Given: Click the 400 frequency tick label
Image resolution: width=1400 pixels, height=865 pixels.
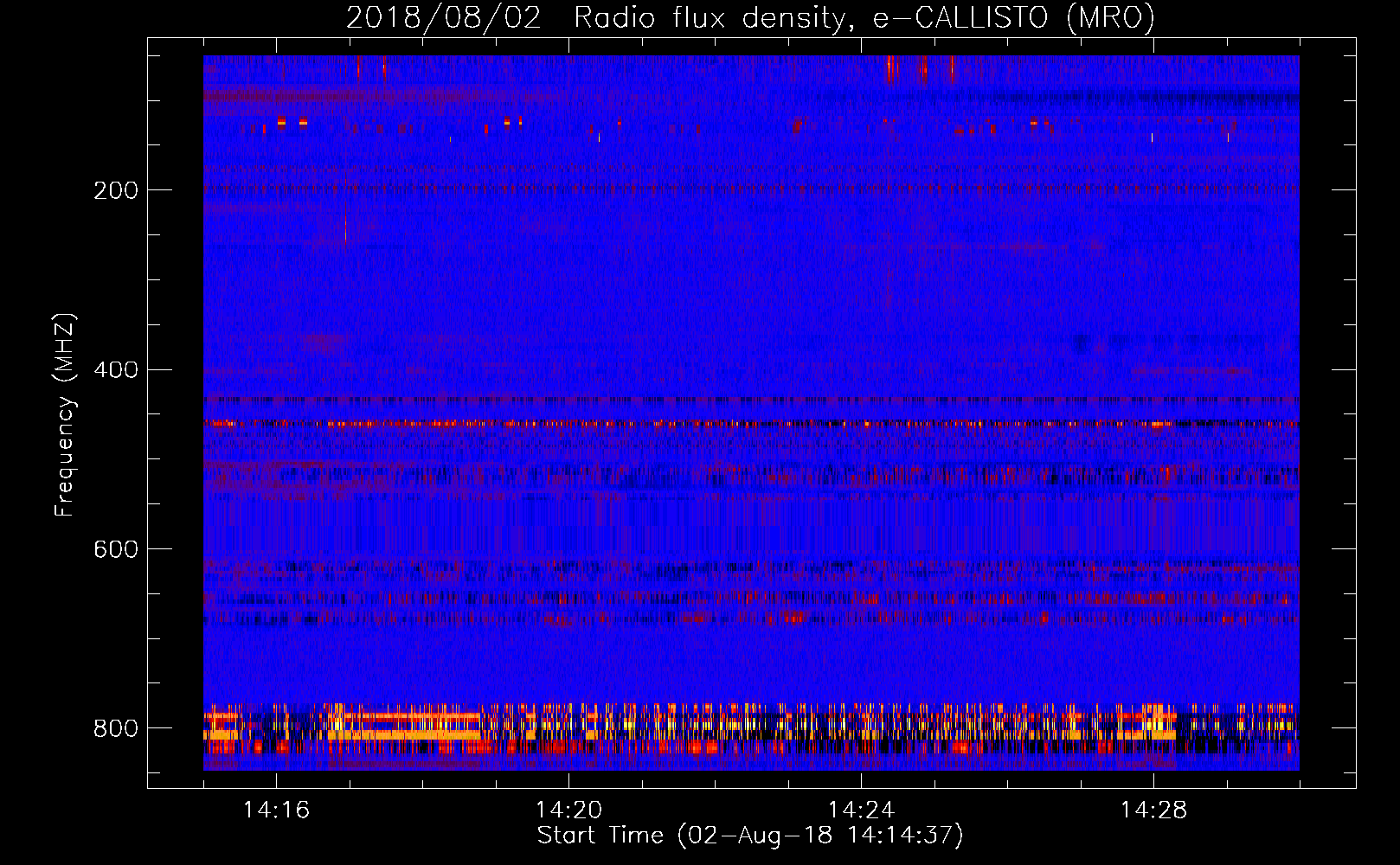Looking at the screenshot, I should click(x=116, y=370).
